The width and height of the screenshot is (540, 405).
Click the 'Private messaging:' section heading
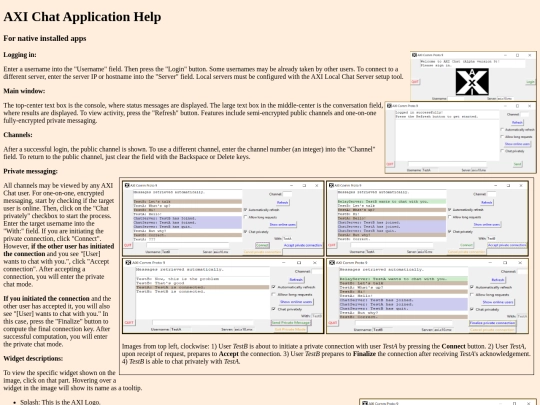click(30, 171)
